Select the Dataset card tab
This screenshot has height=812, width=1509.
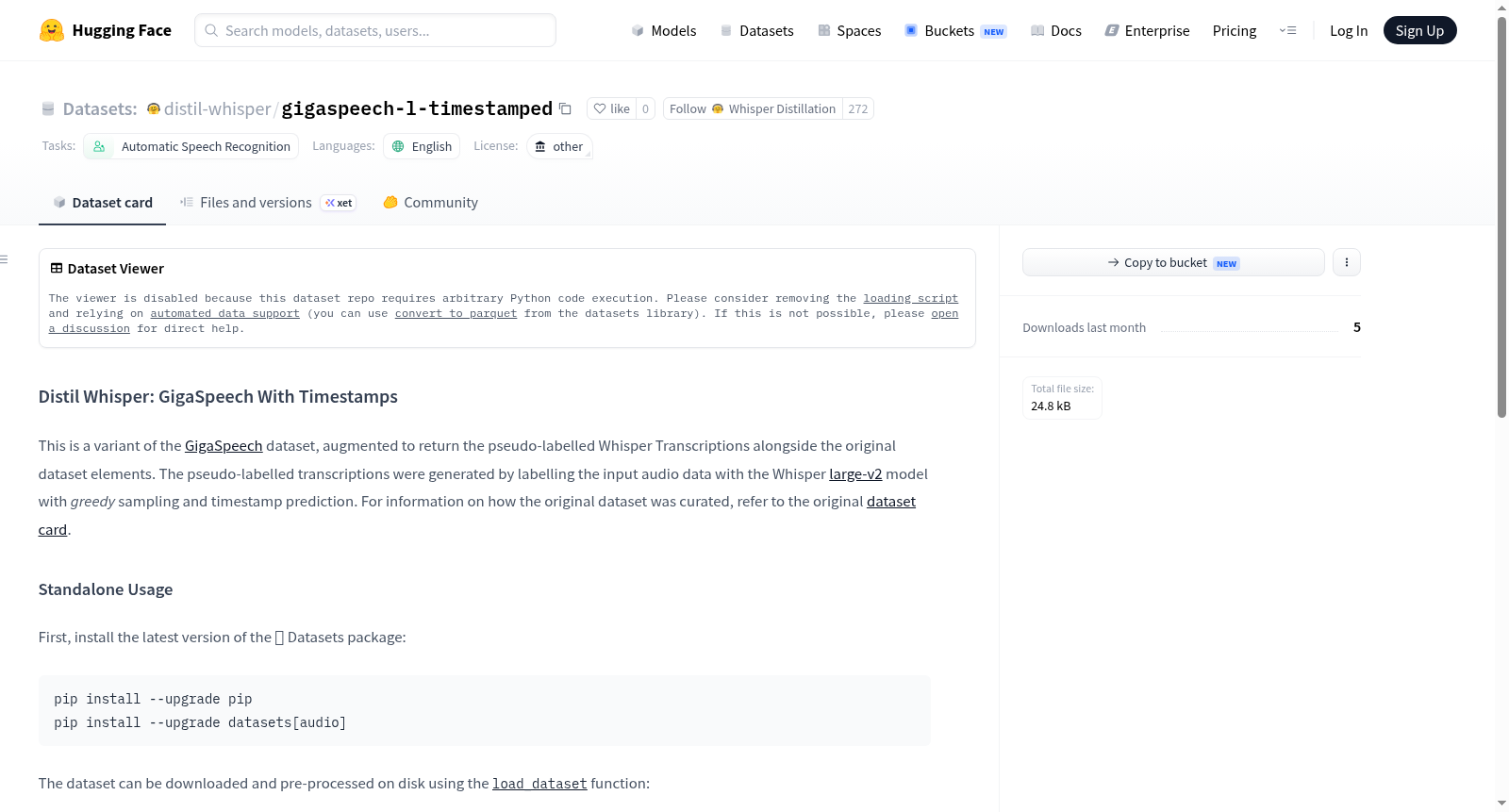(102, 203)
